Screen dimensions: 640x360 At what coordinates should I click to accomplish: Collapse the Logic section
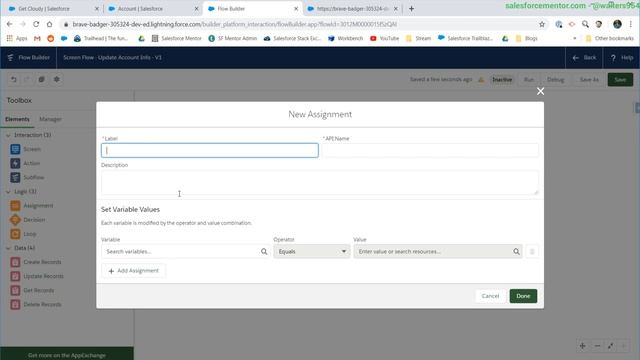tap(8, 191)
